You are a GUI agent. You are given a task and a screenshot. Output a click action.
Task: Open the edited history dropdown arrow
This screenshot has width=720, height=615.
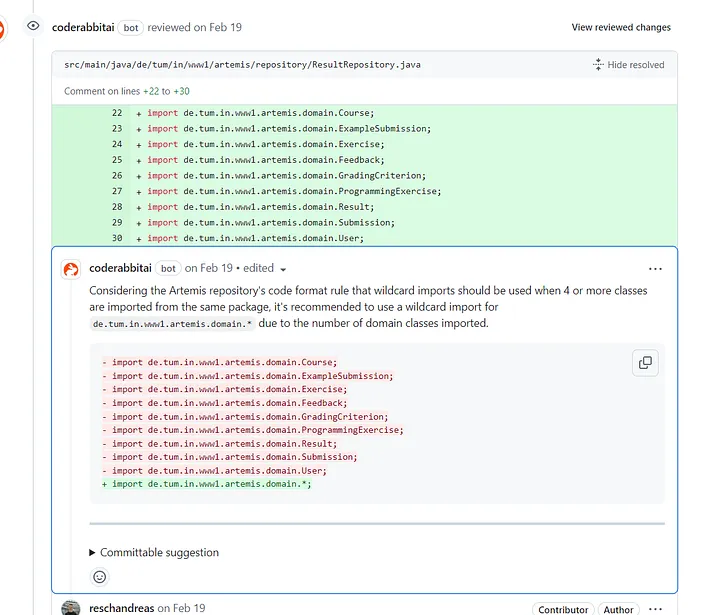tap(283, 270)
